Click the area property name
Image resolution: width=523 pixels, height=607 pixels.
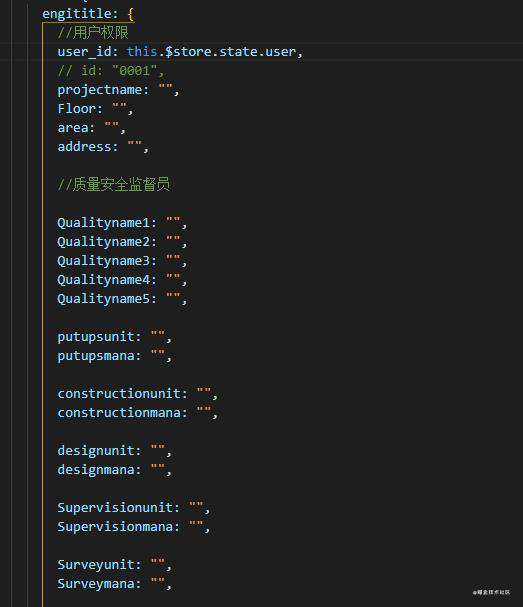pyautogui.click(x=73, y=128)
